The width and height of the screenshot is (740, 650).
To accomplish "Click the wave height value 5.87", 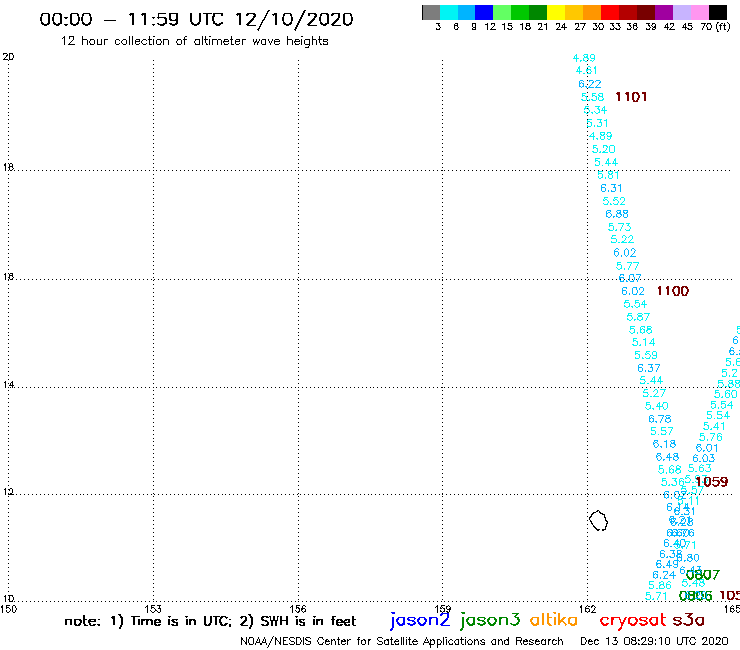I will point(638,317).
